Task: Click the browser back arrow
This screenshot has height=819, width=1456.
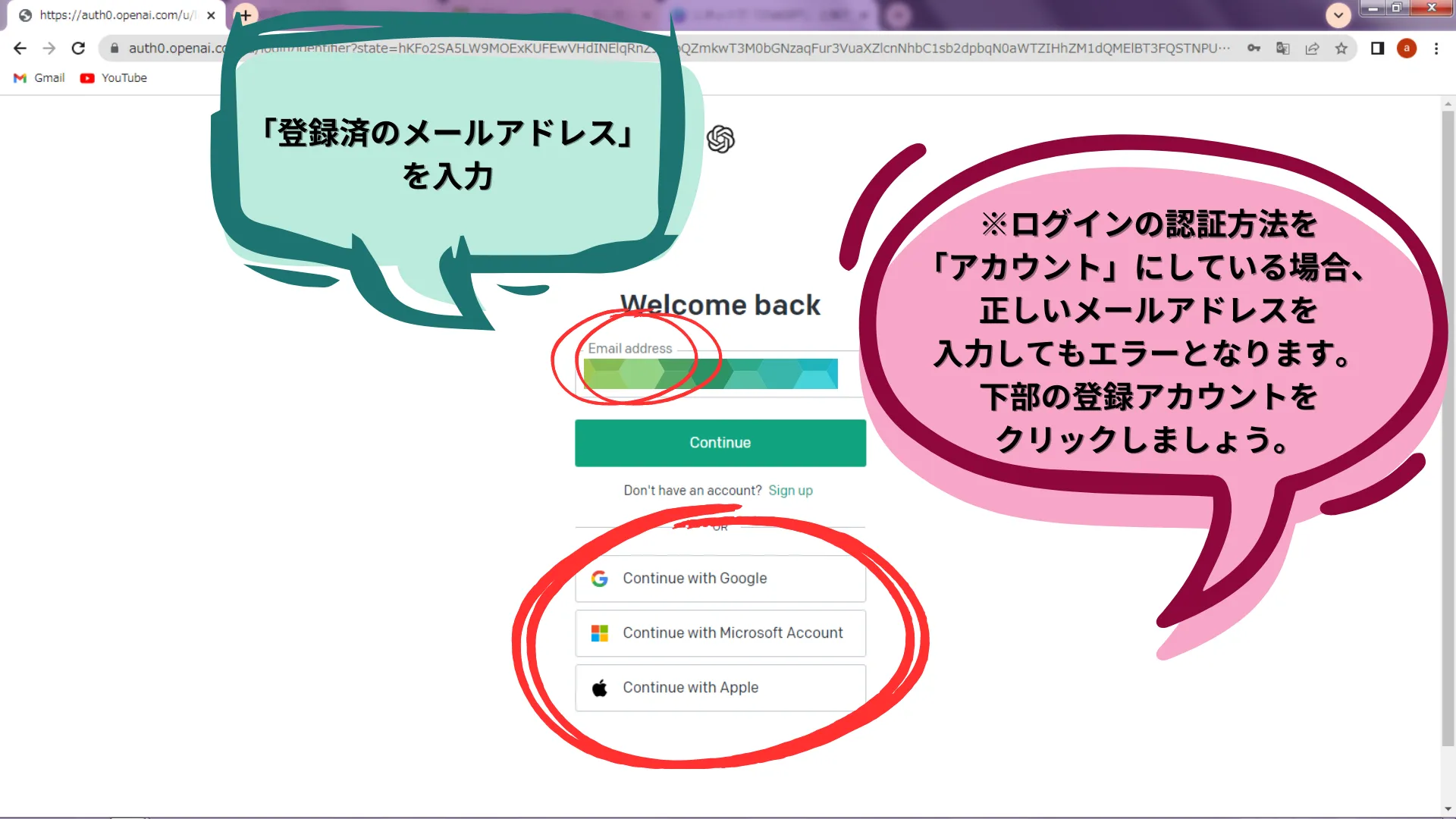Action: point(20,49)
